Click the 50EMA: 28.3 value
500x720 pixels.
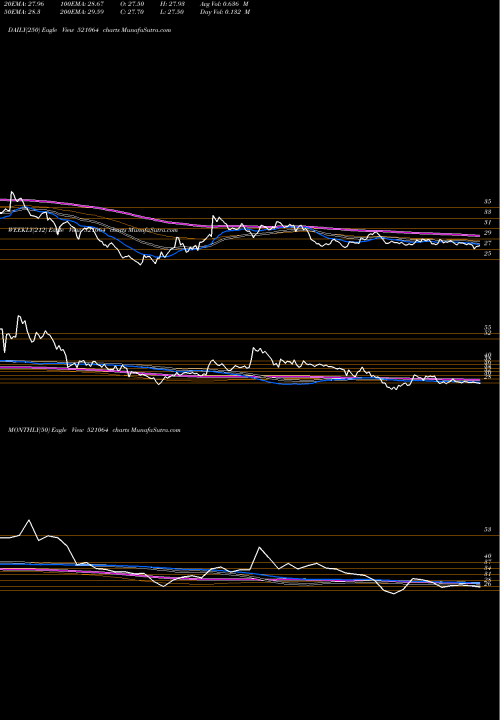[22, 12]
